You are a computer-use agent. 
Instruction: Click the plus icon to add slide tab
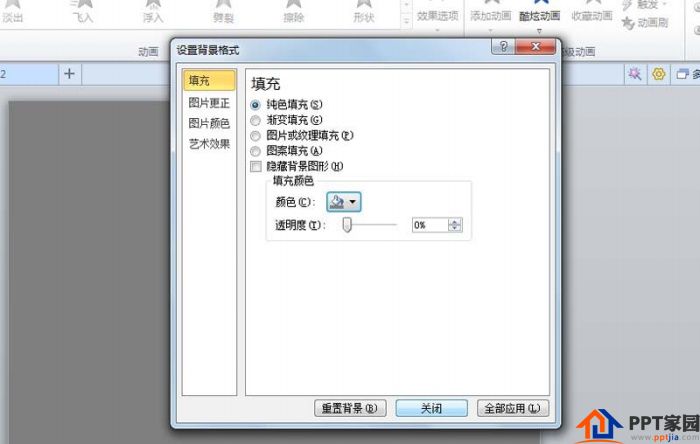point(69,74)
